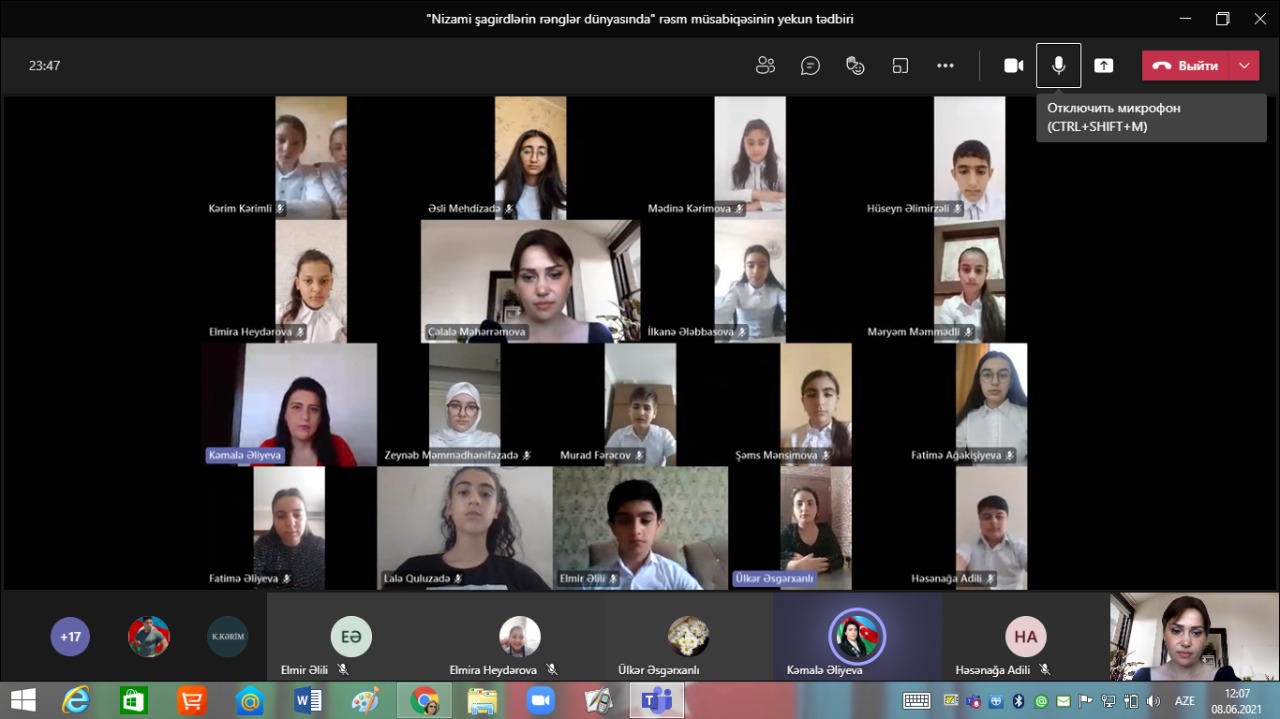
Task: Click the share content tray icon
Action: [x=1104, y=66]
